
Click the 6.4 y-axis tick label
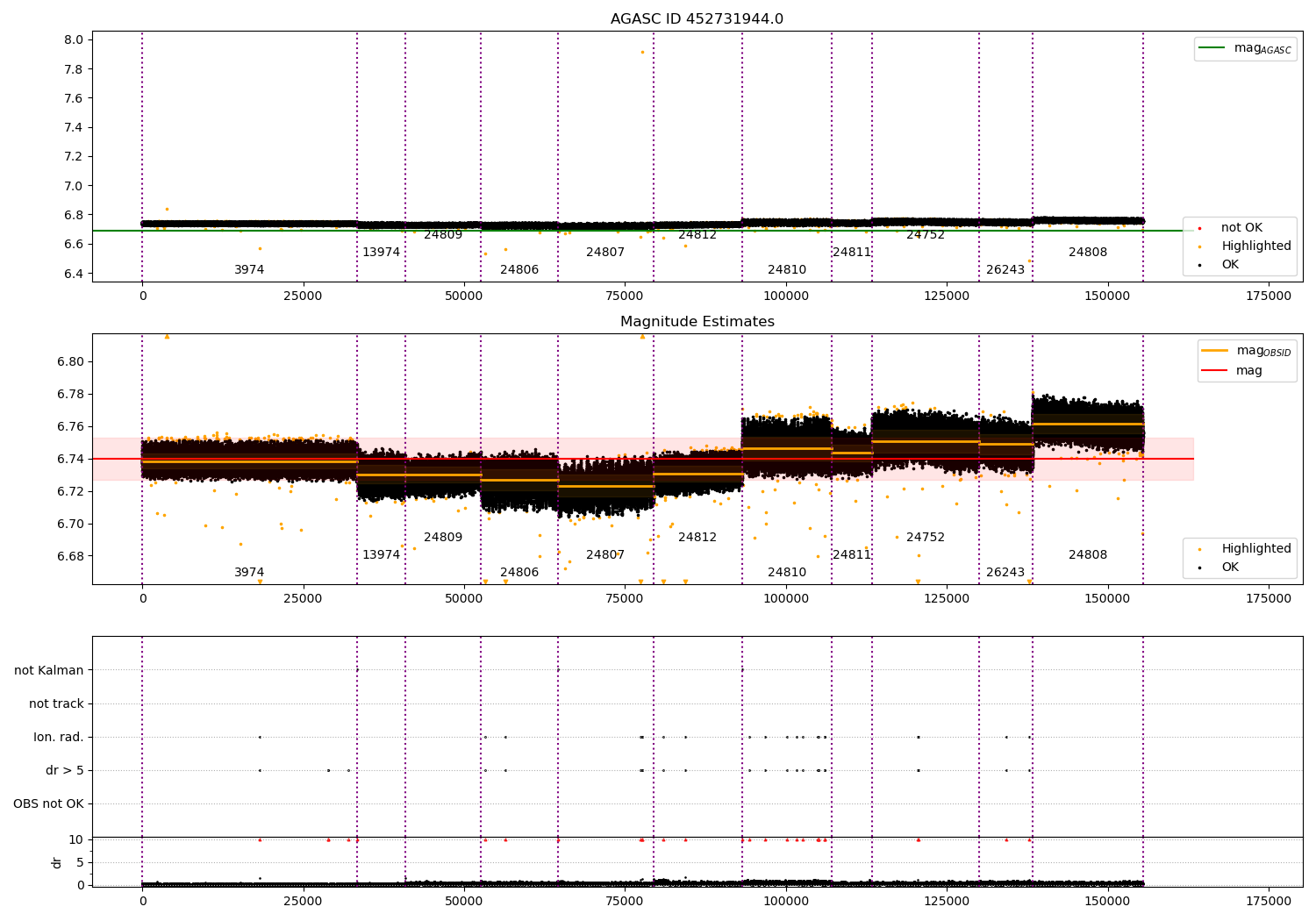coord(74,273)
